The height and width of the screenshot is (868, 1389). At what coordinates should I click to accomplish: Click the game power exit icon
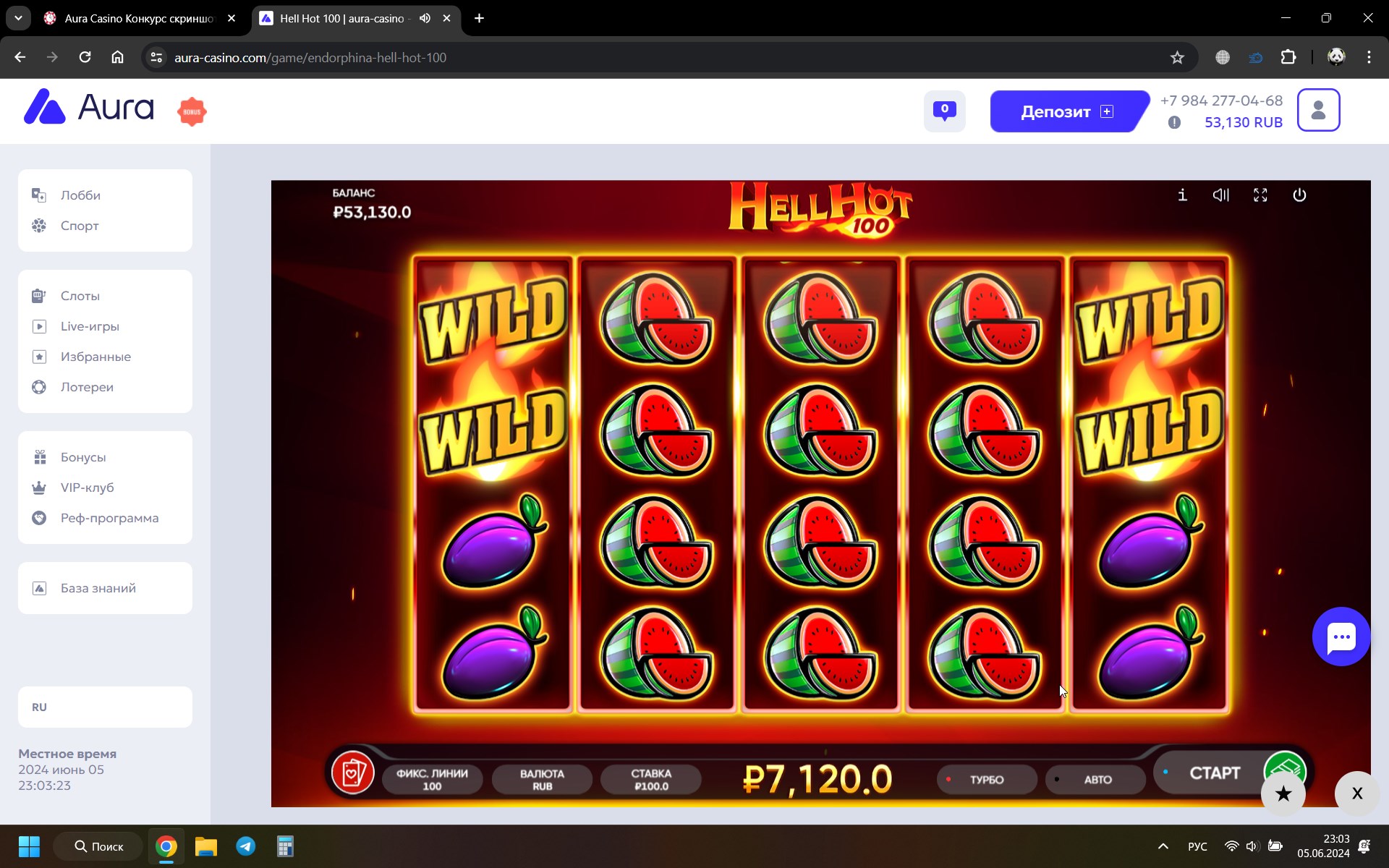(1299, 195)
